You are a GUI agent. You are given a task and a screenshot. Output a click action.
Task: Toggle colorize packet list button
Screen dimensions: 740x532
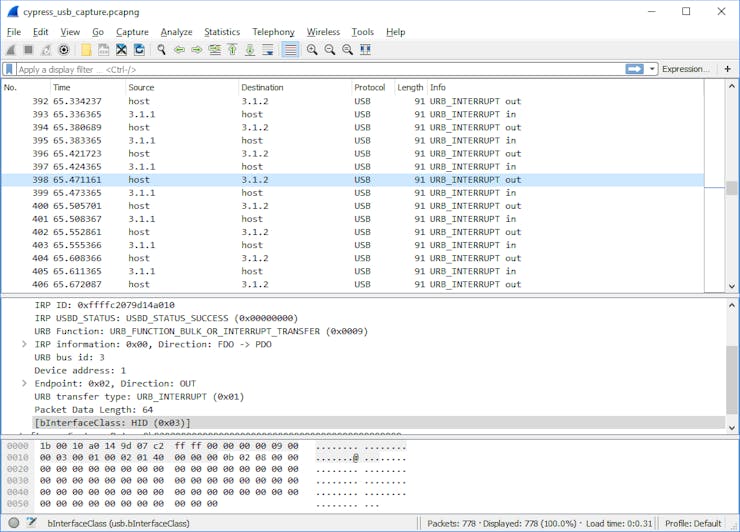pyautogui.click(x=290, y=50)
